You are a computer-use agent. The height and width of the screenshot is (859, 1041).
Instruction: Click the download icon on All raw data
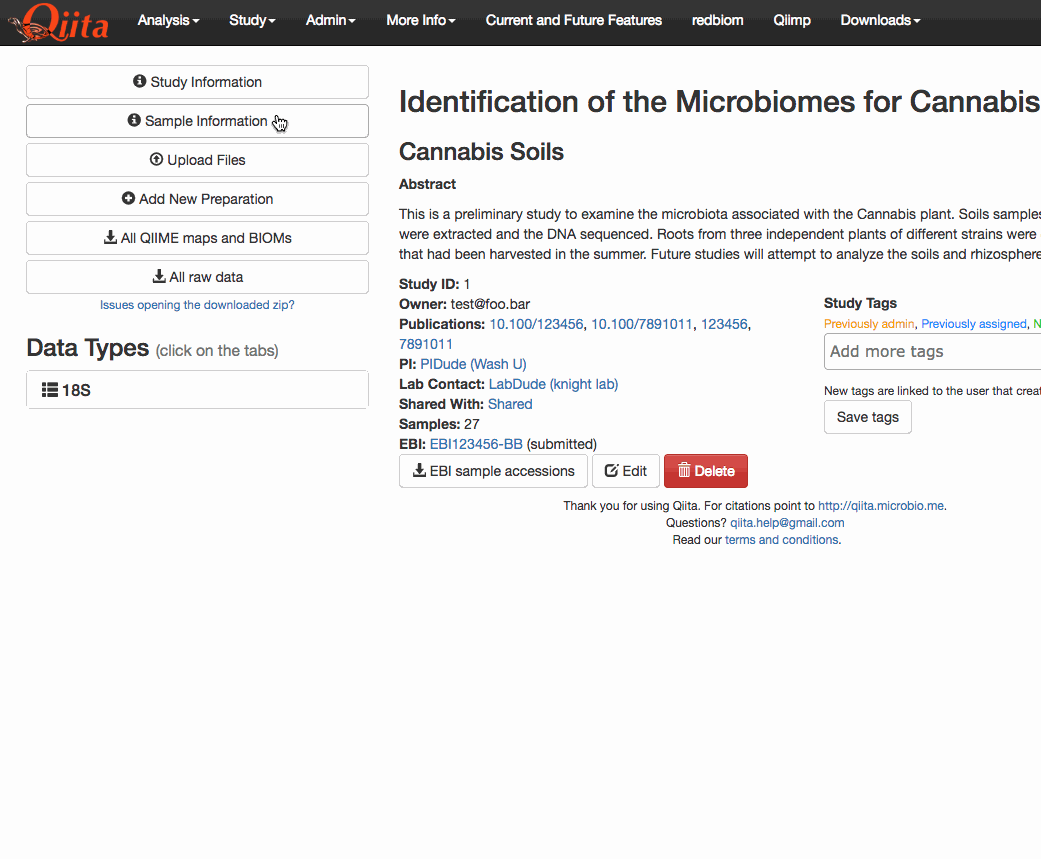tap(159, 277)
